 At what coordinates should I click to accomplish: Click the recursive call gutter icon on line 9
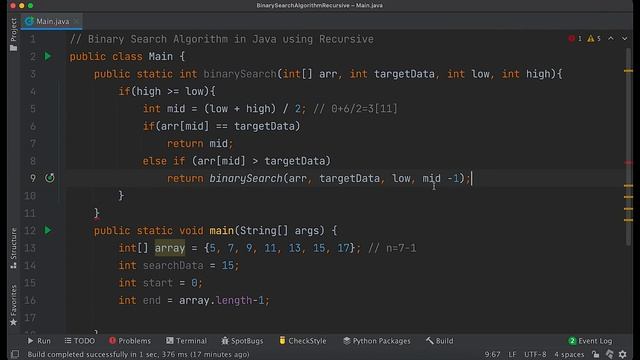tap(49, 178)
